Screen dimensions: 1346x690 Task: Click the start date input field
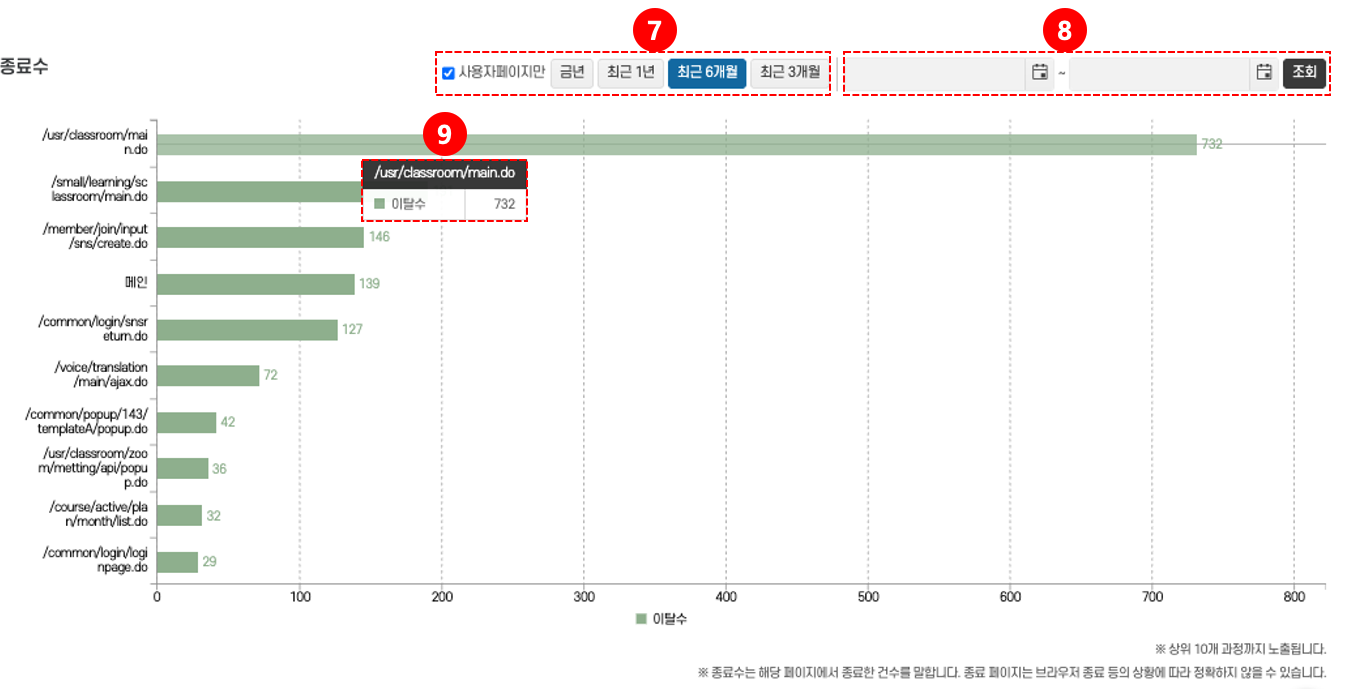tap(936, 73)
